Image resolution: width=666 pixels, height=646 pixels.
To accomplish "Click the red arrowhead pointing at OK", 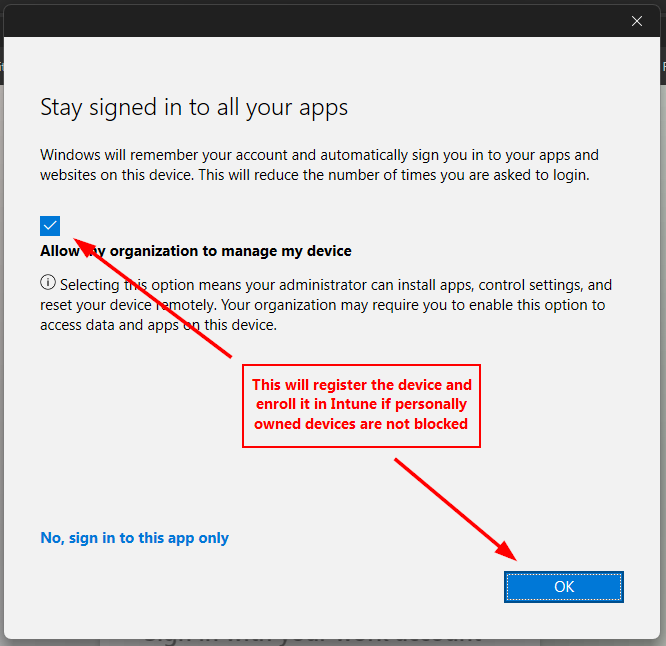I will tap(508, 552).
